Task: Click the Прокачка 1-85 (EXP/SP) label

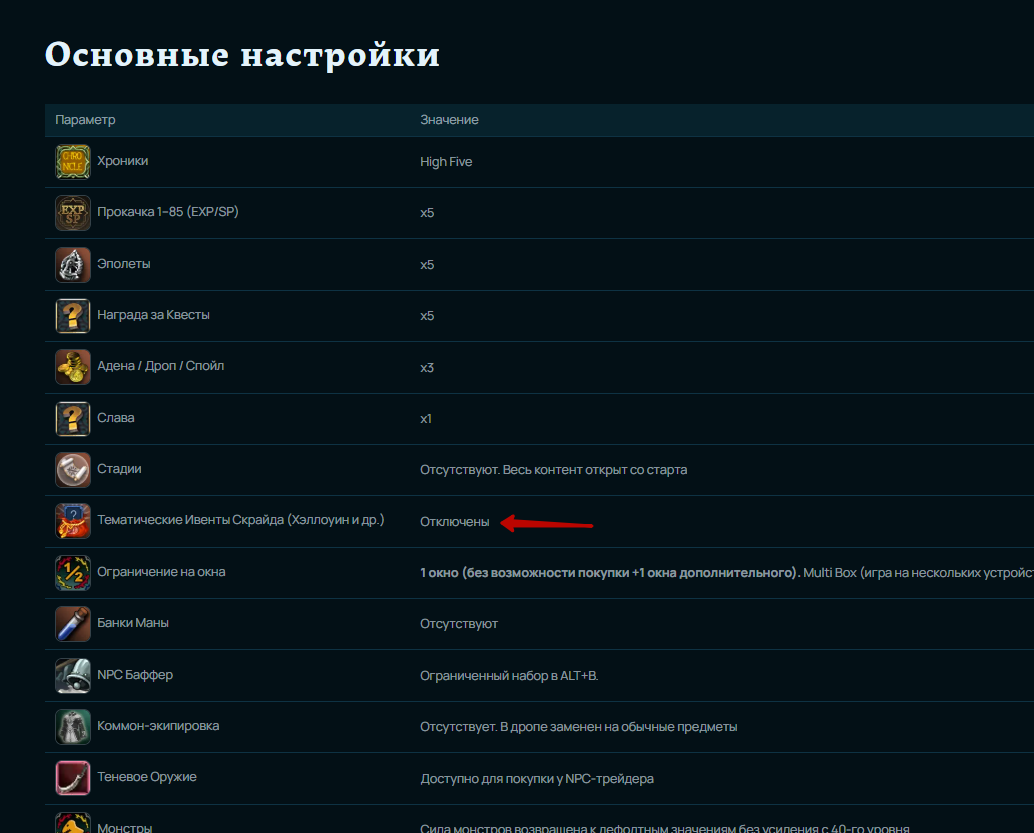Action: pos(167,212)
